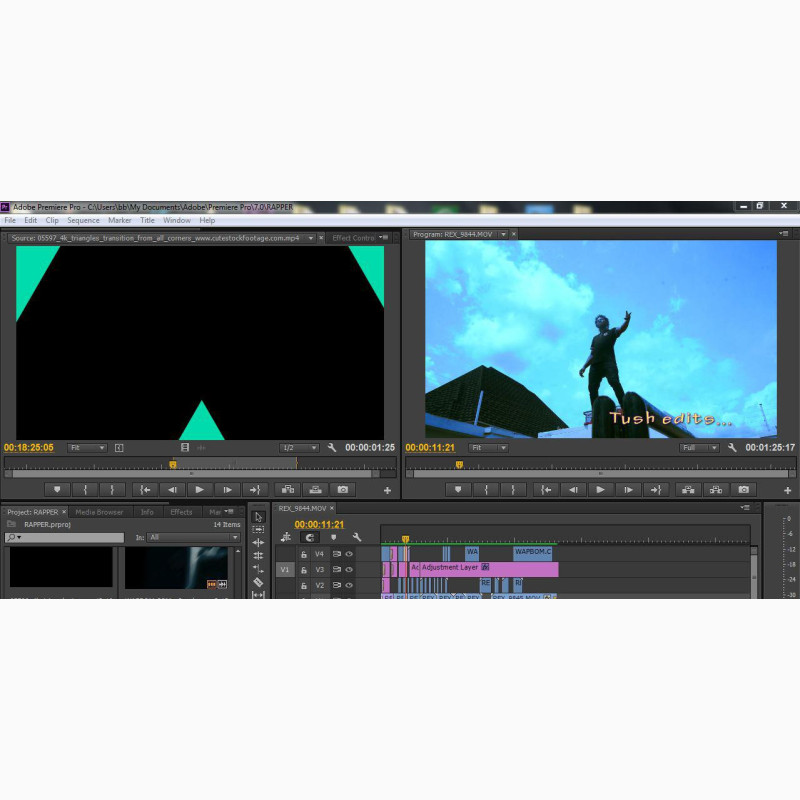Select the Selection tool arrow

258,517
